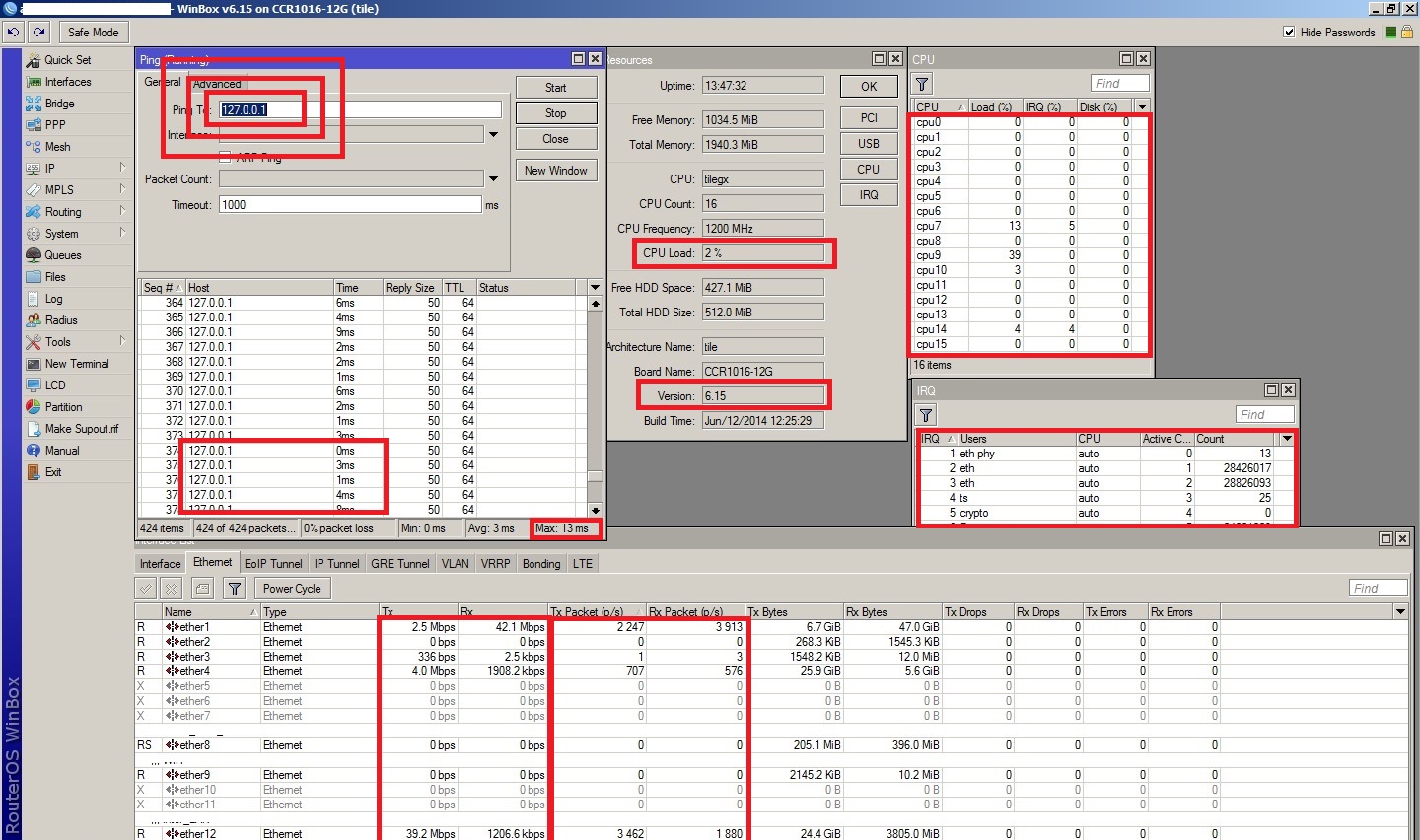The width and height of the screenshot is (1420, 840).
Task: Click the Undo arrow in the toolbar
Action: click(x=13, y=33)
